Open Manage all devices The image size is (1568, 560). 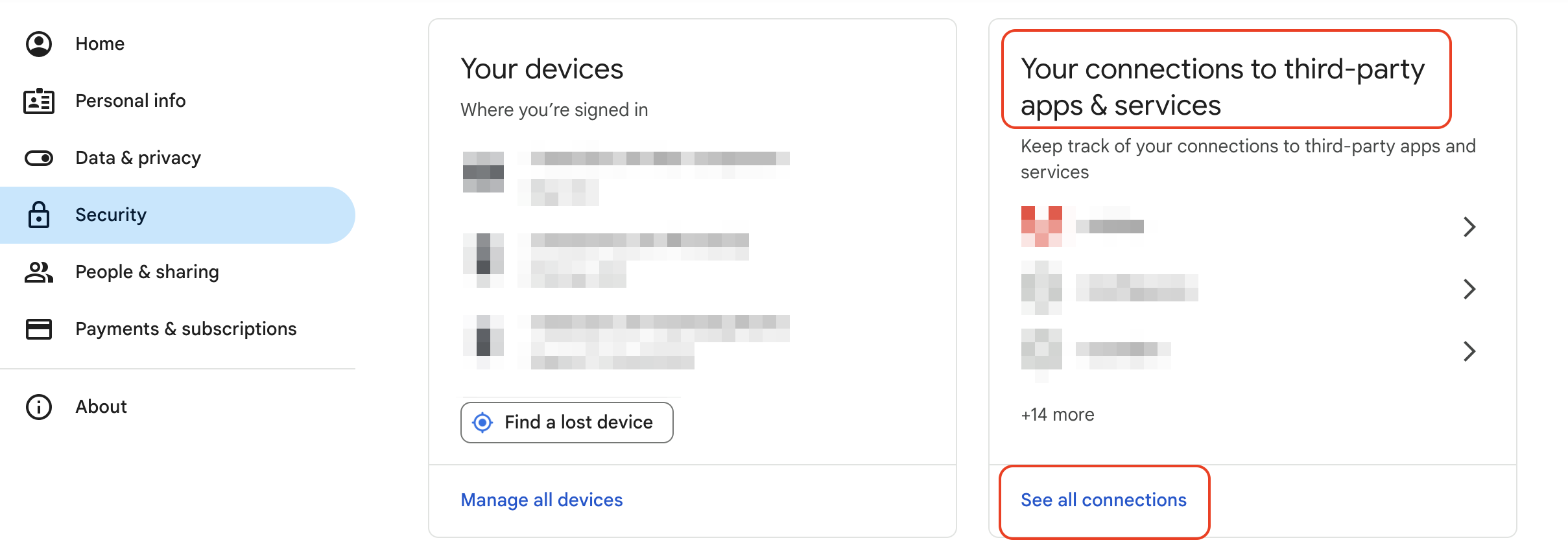[541, 500]
